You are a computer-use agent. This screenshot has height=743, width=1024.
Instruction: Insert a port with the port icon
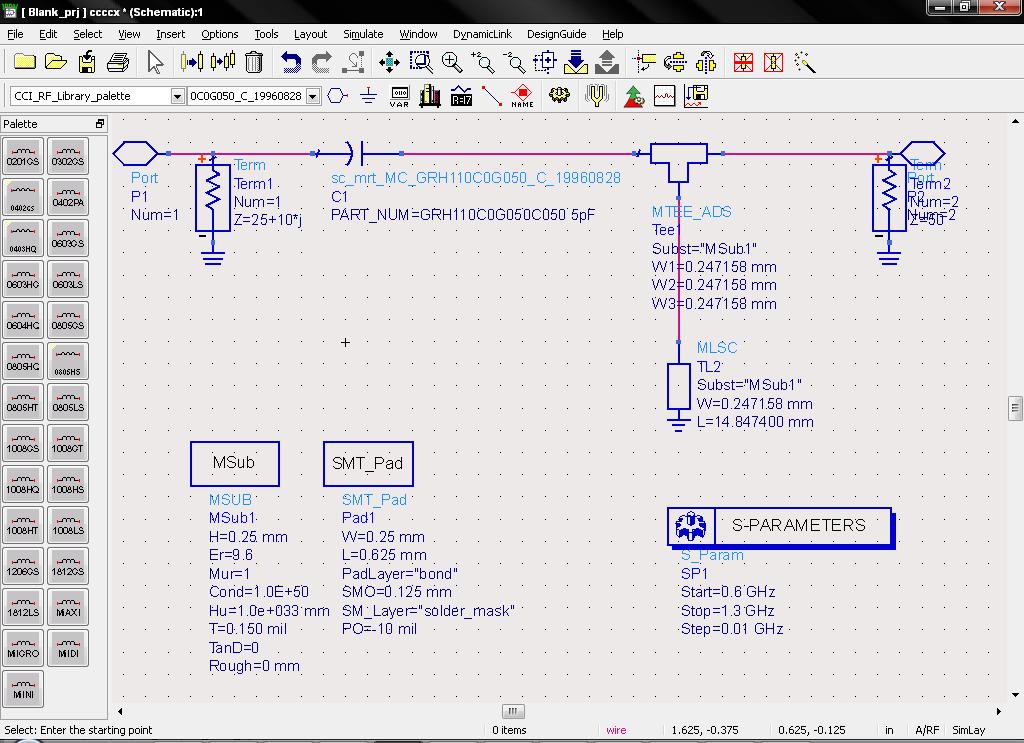337,96
